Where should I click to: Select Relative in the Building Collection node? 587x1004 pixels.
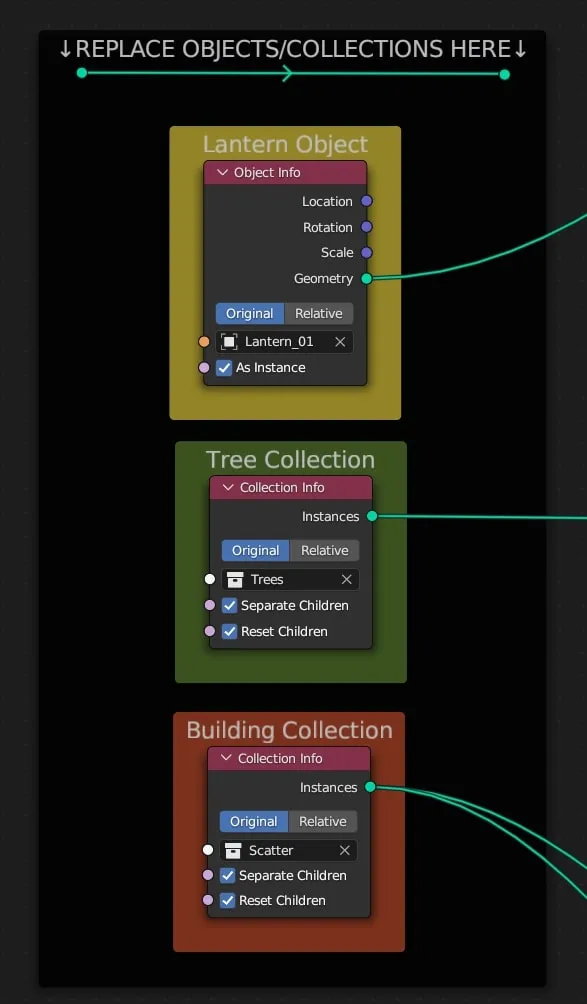coord(323,822)
